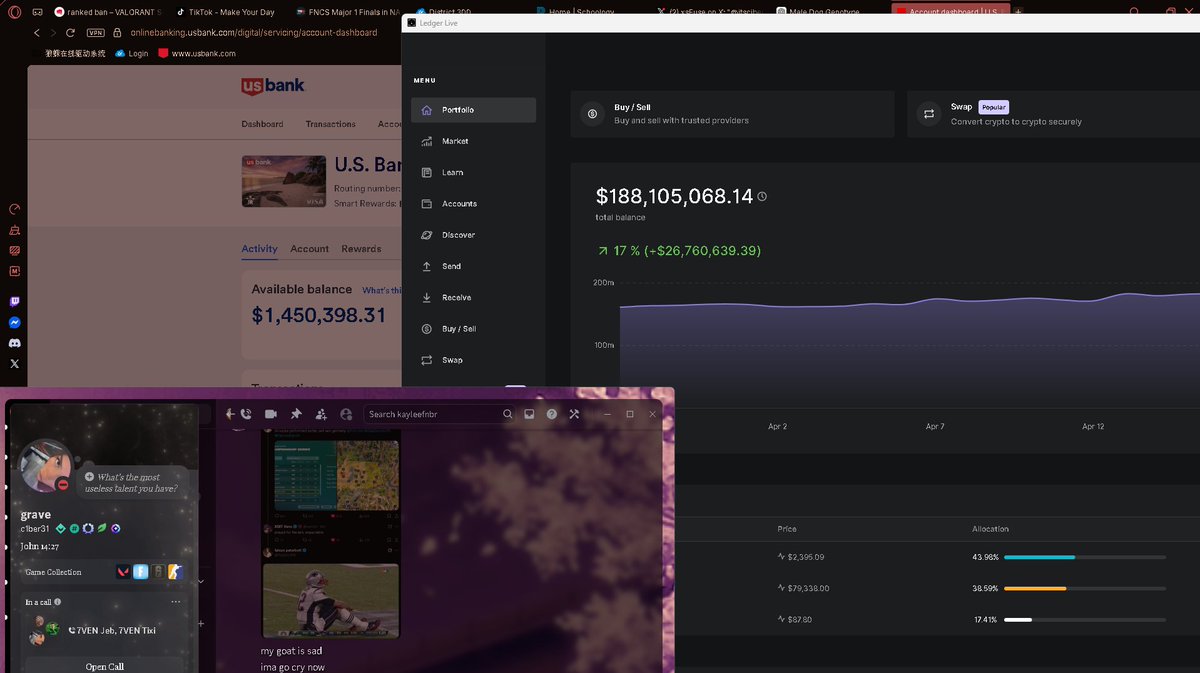Click the Valorant icon in Game Collection
The width and height of the screenshot is (1200, 673).
coord(123,572)
